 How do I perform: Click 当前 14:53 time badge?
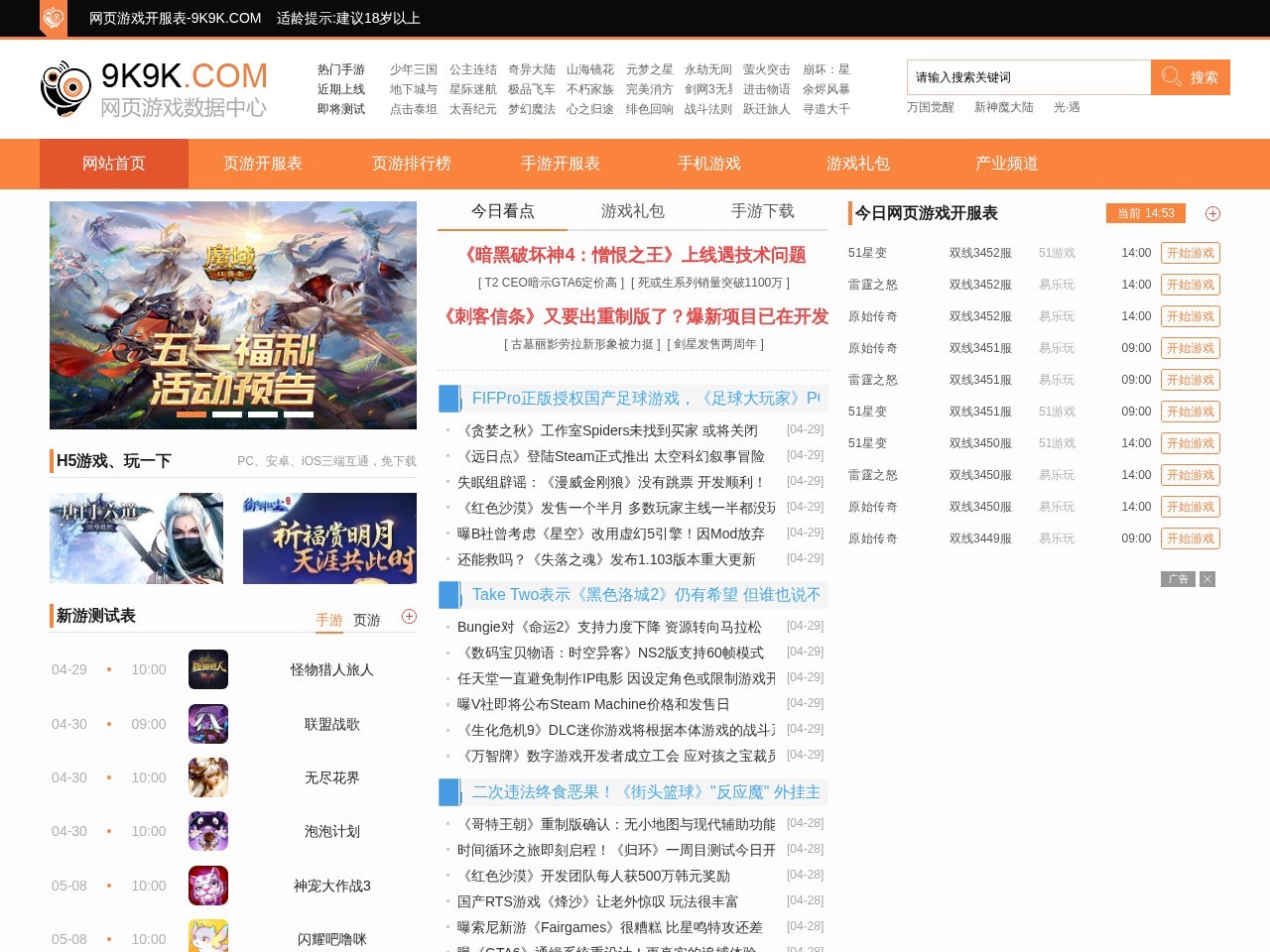point(1146,213)
